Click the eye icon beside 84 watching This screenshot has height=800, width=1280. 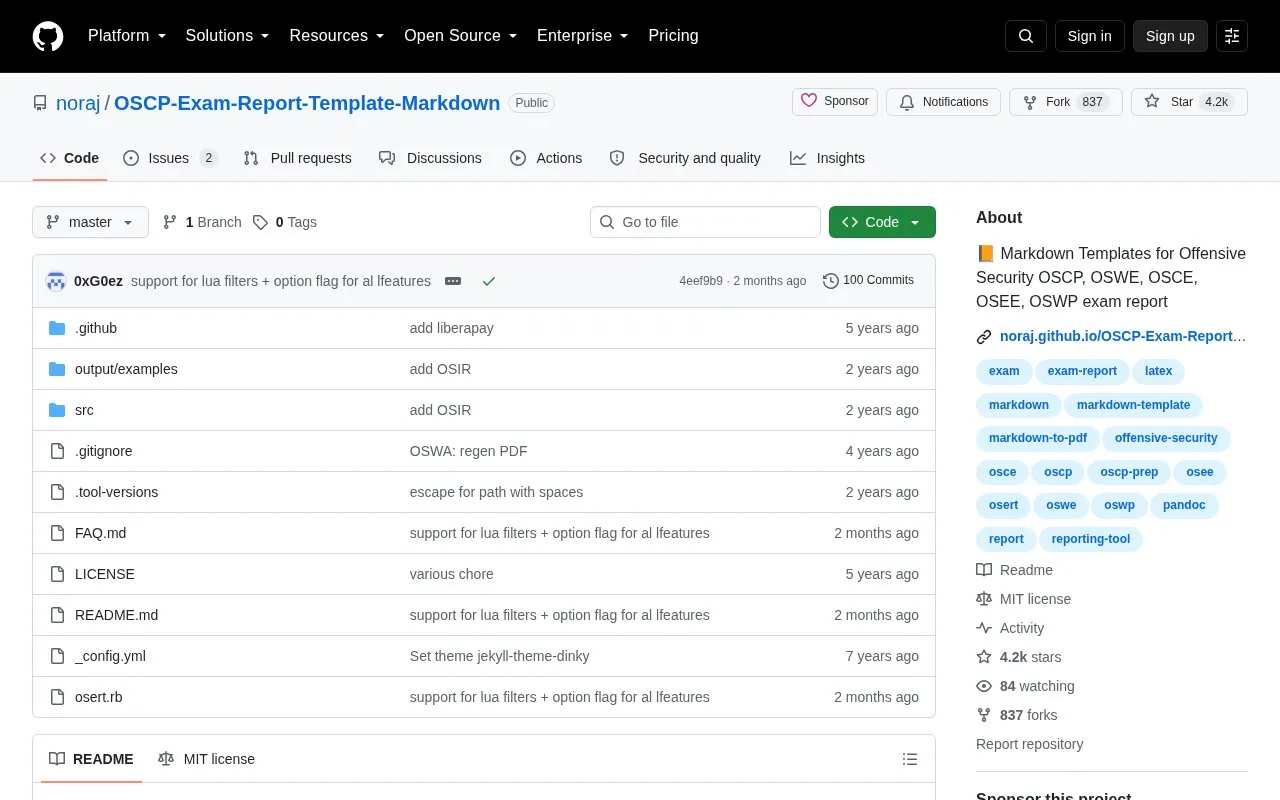984,686
